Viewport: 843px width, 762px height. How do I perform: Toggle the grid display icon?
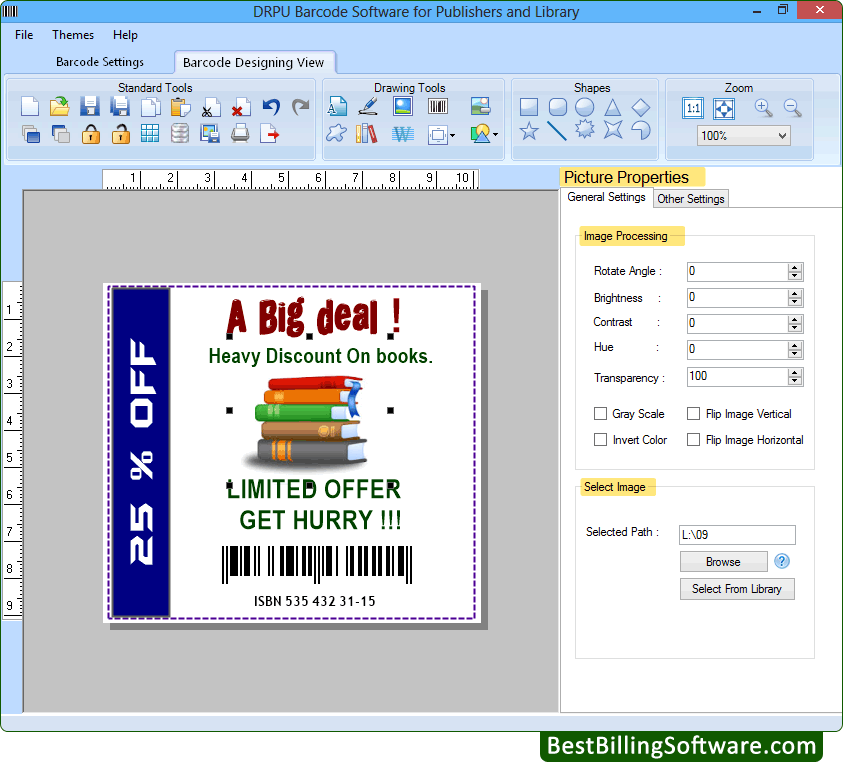tap(150, 133)
